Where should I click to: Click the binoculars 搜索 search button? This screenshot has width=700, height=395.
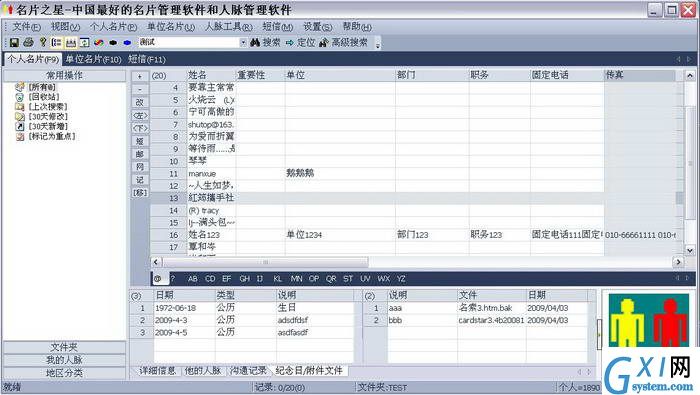click(265, 42)
